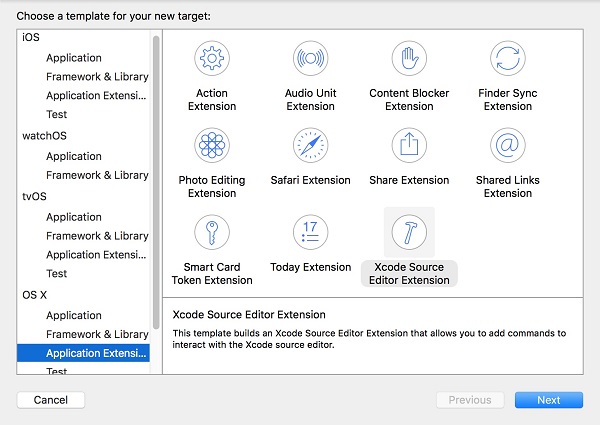Screen dimensions: 600x425
Task: Pick the Content Blocker Extension hand icon
Action: (409, 59)
